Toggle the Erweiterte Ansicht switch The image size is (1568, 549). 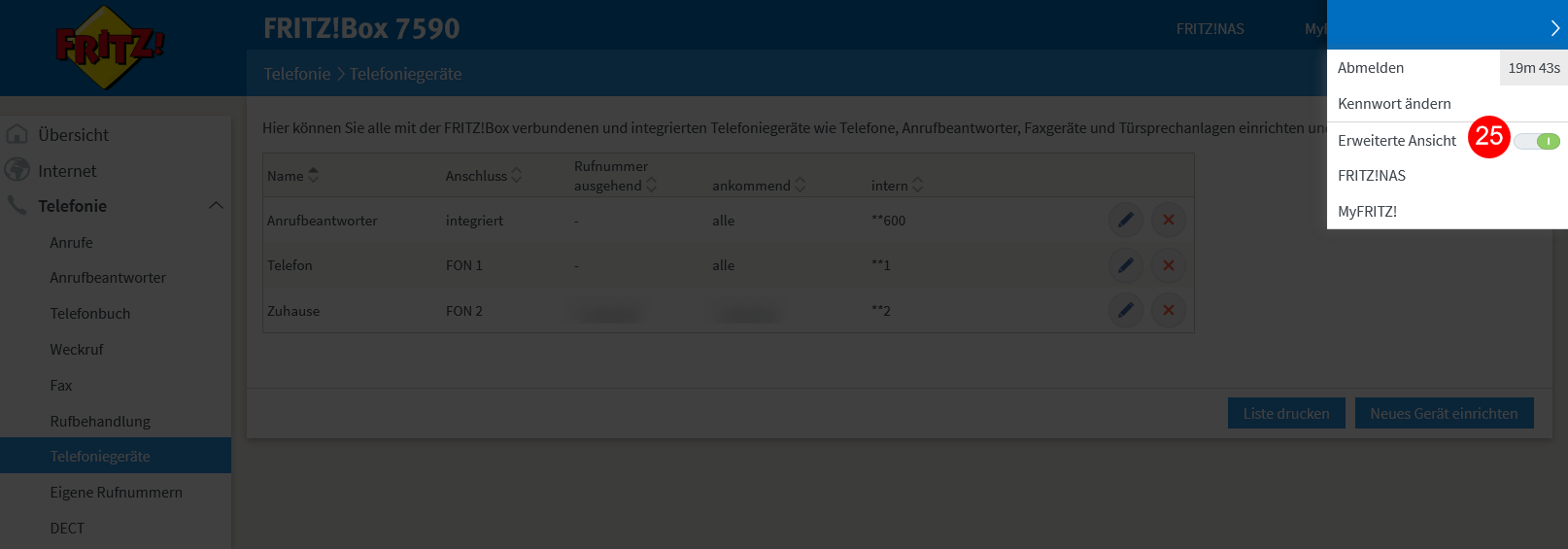pyautogui.click(x=1537, y=141)
